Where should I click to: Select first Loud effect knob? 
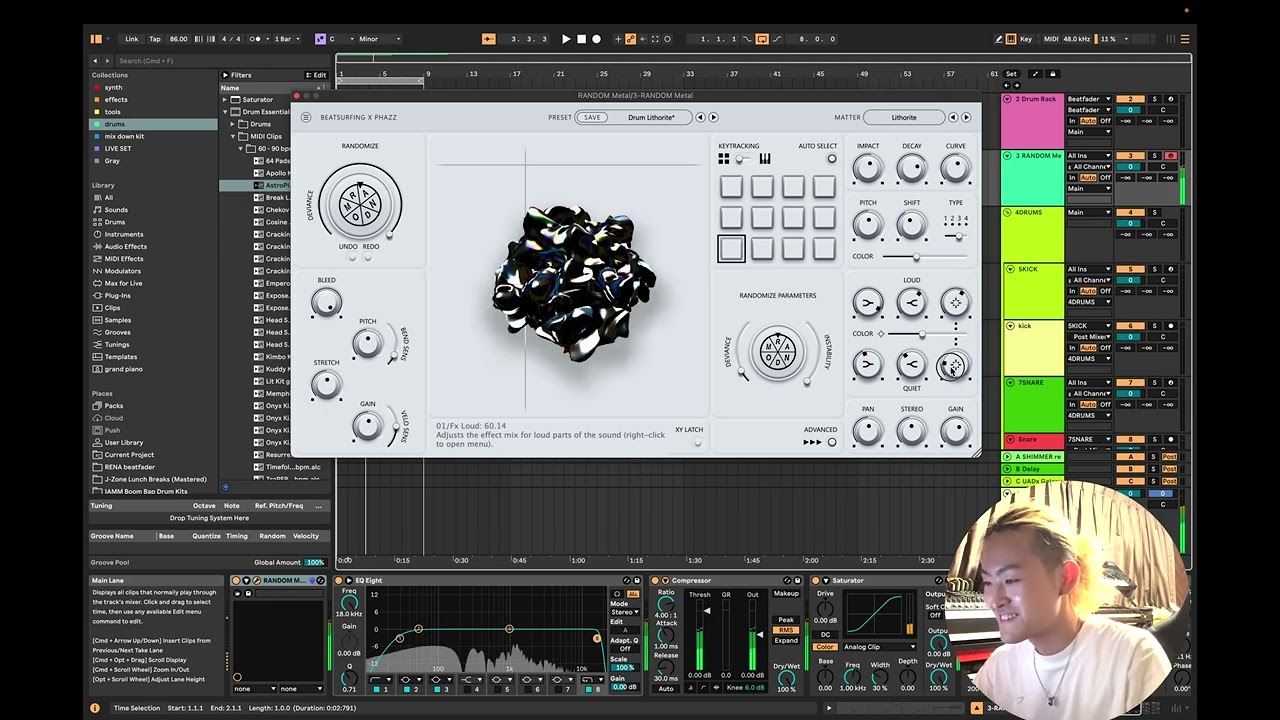point(867,302)
